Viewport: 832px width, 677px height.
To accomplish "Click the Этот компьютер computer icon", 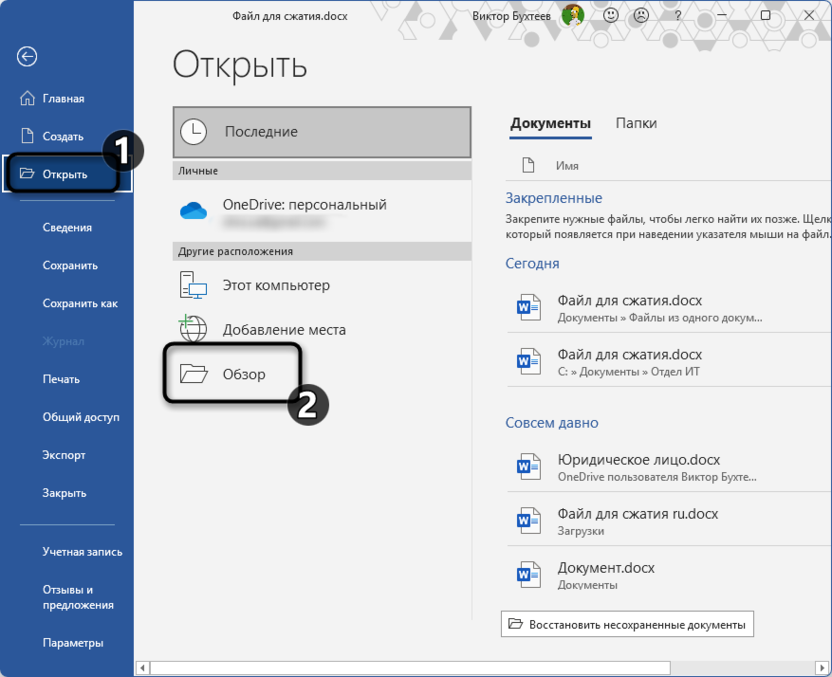I will [194, 285].
